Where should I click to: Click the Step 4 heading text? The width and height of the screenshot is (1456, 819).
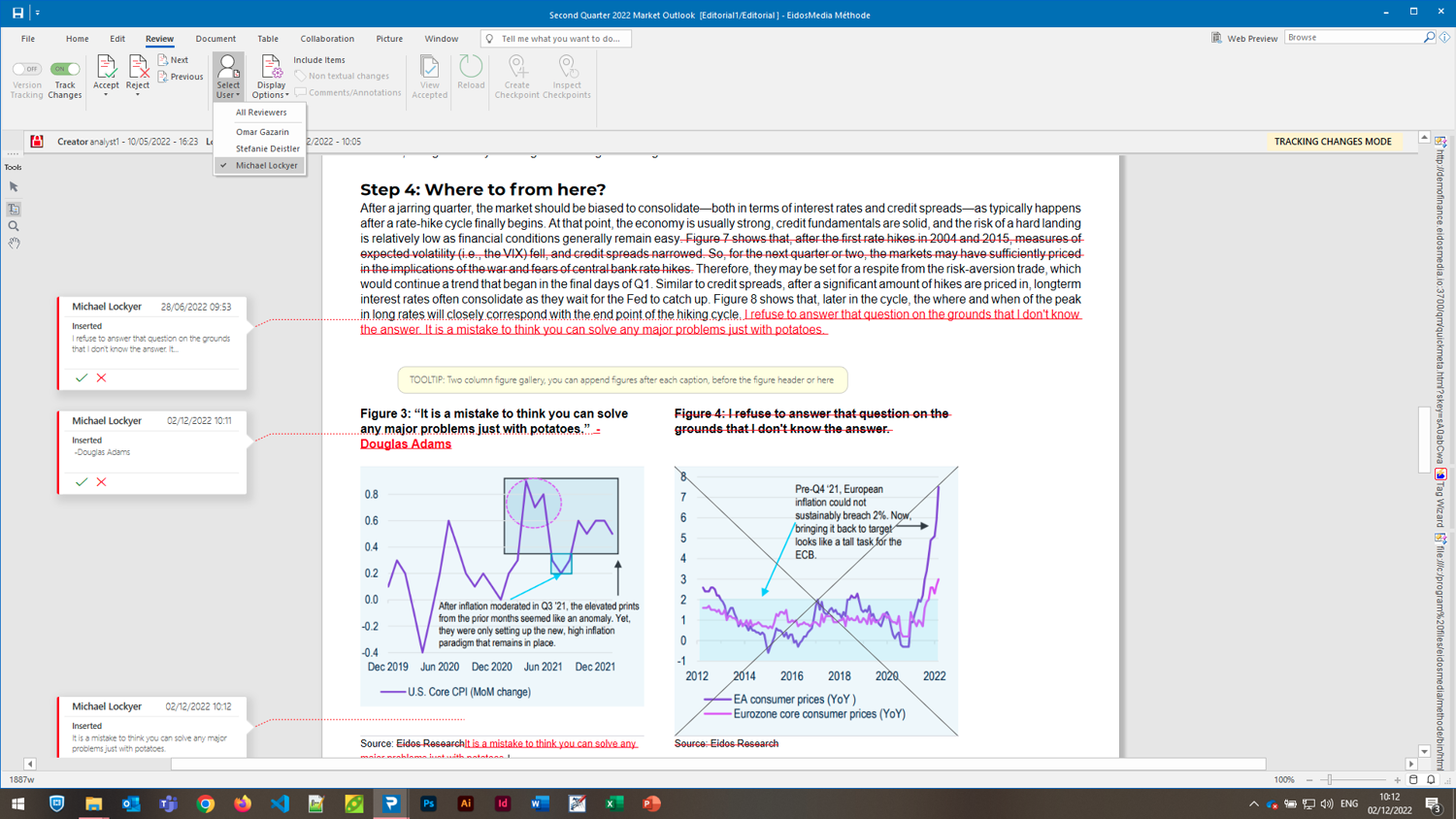482,189
